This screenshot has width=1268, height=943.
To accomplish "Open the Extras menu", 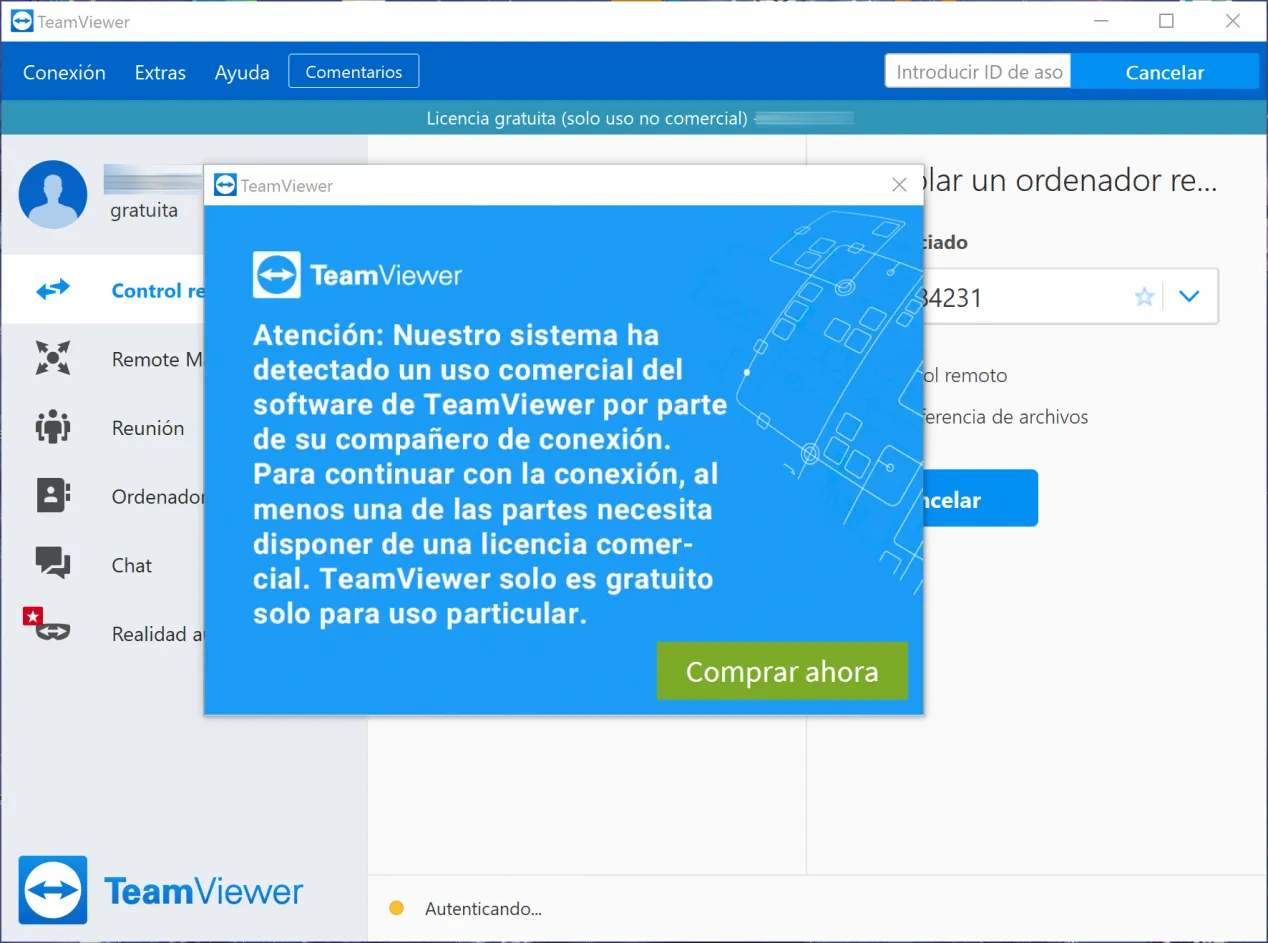I will point(160,72).
